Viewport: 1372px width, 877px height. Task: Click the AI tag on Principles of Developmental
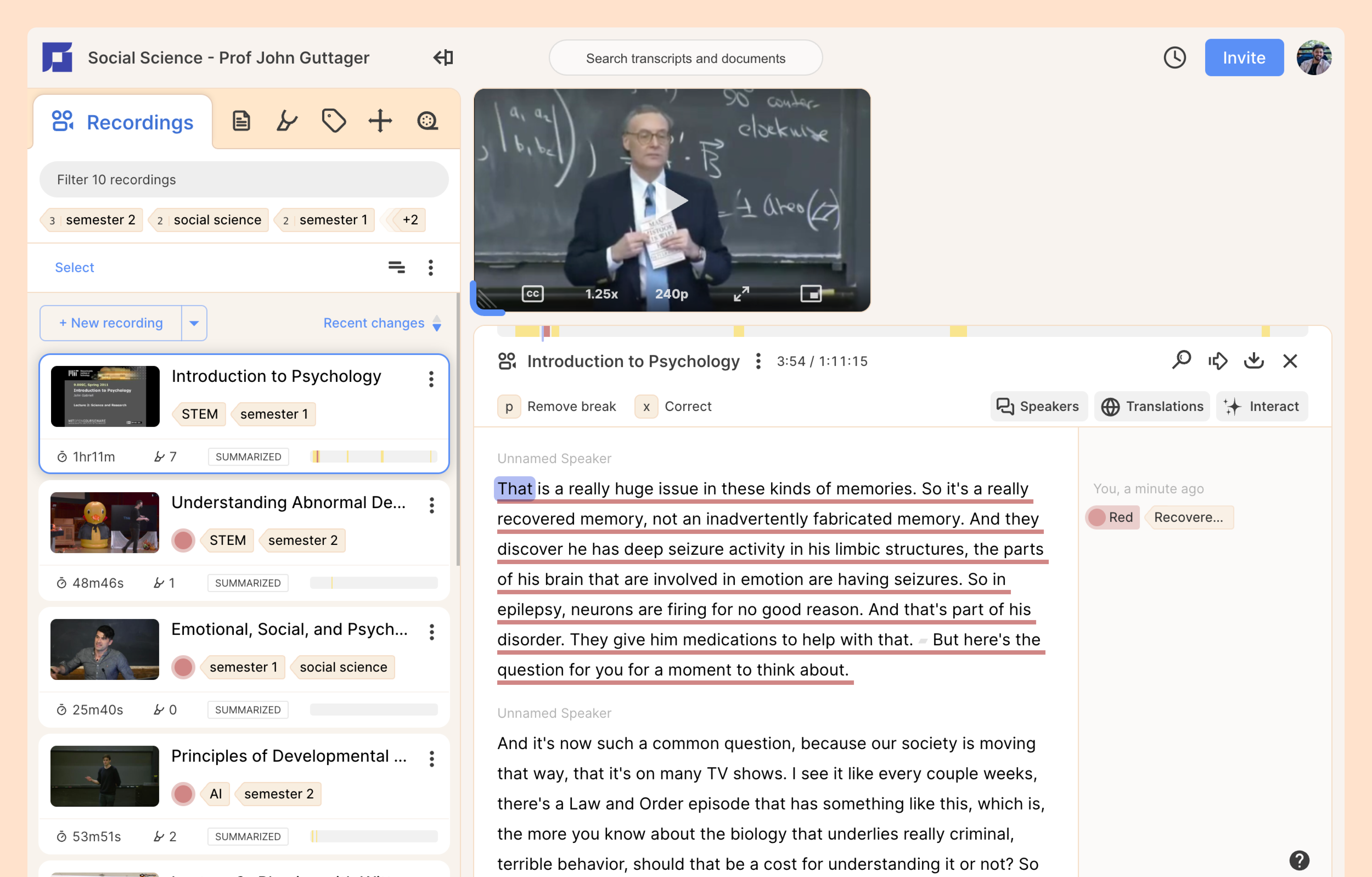tap(215, 794)
